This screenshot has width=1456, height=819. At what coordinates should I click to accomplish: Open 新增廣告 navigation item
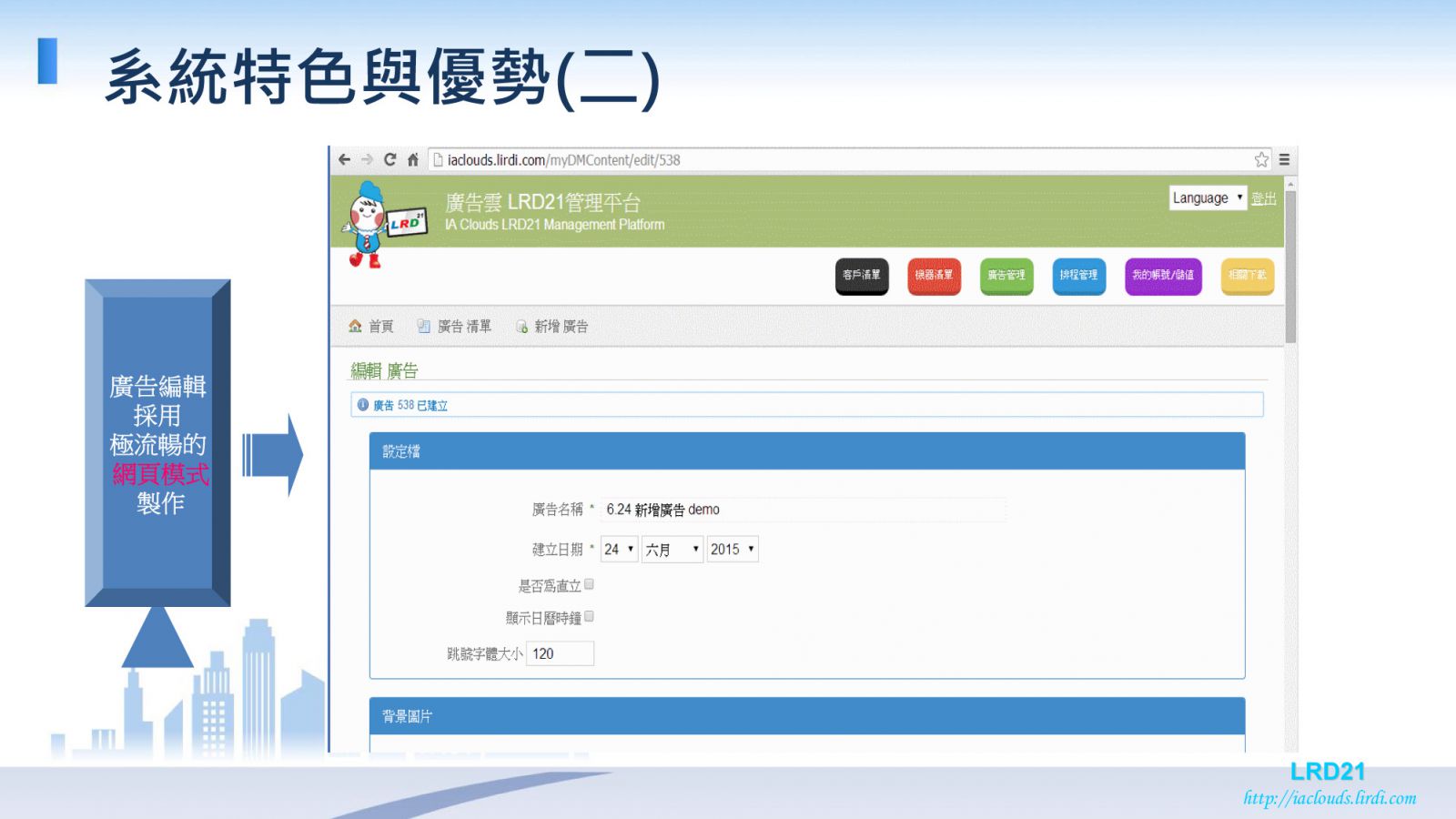[561, 326]
